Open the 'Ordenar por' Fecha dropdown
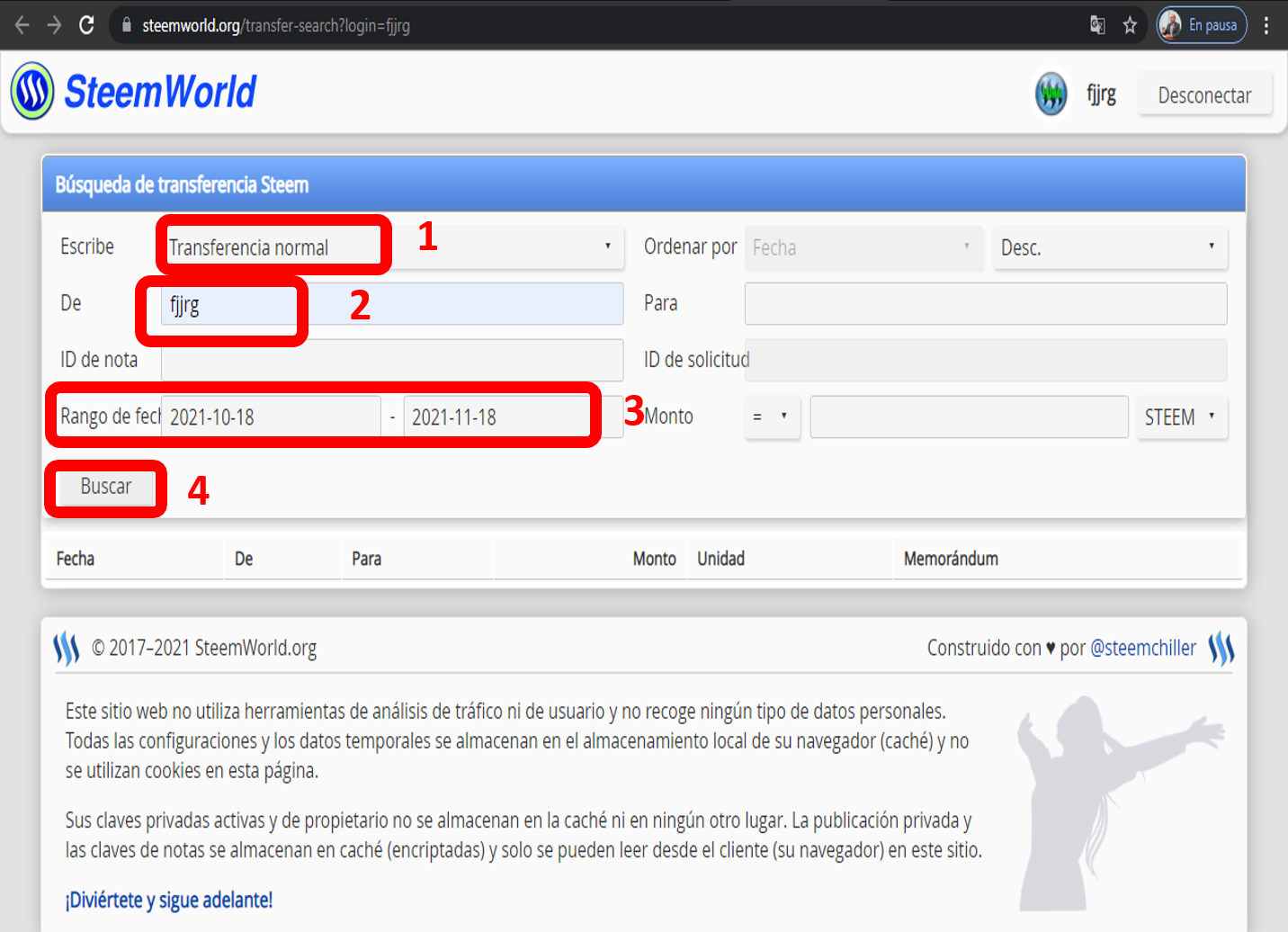This screenshot has width=1288, height=932. (x=863, y=247)
